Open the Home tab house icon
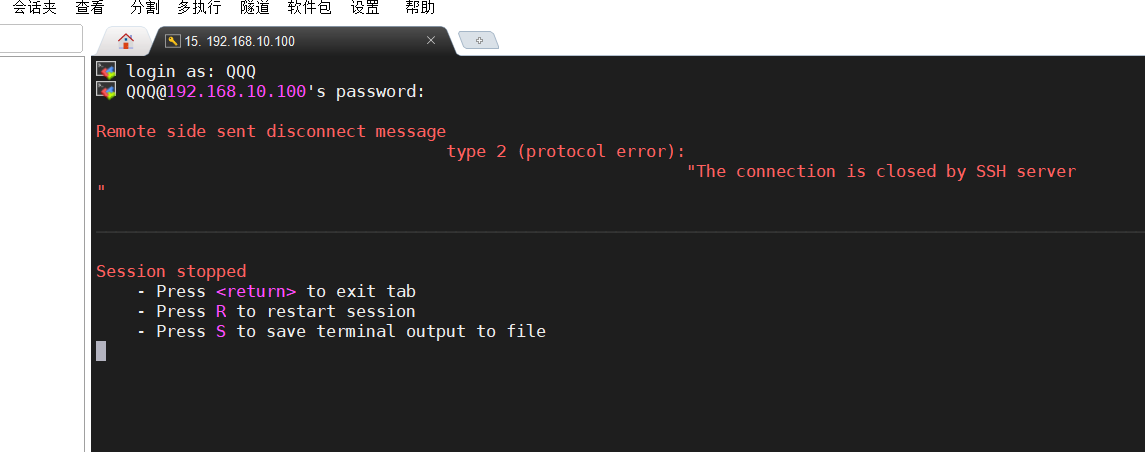This screenshot has height=452, width=1145. [x=125, y=41]
